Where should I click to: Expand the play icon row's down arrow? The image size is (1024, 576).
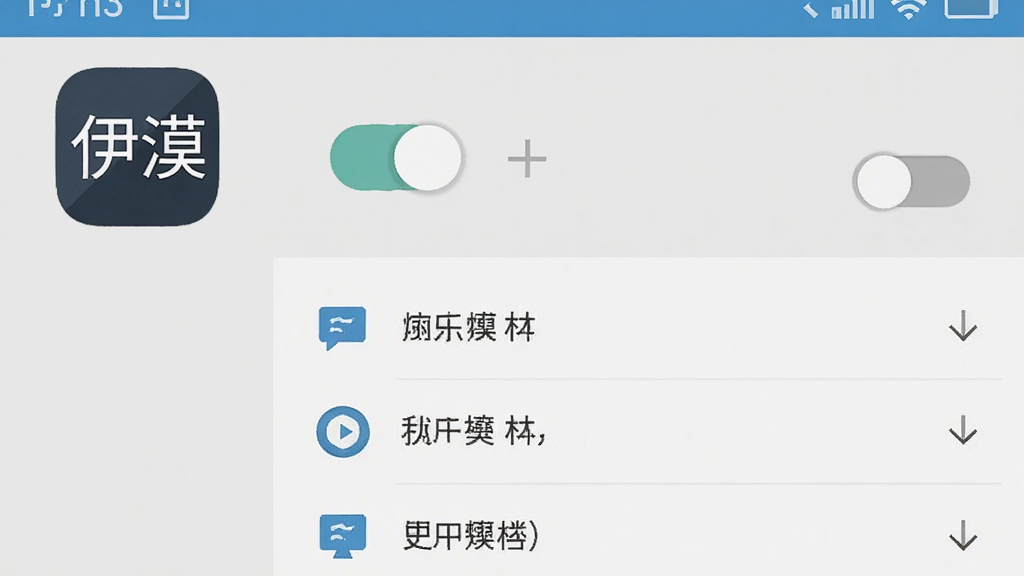click(963, 431)
